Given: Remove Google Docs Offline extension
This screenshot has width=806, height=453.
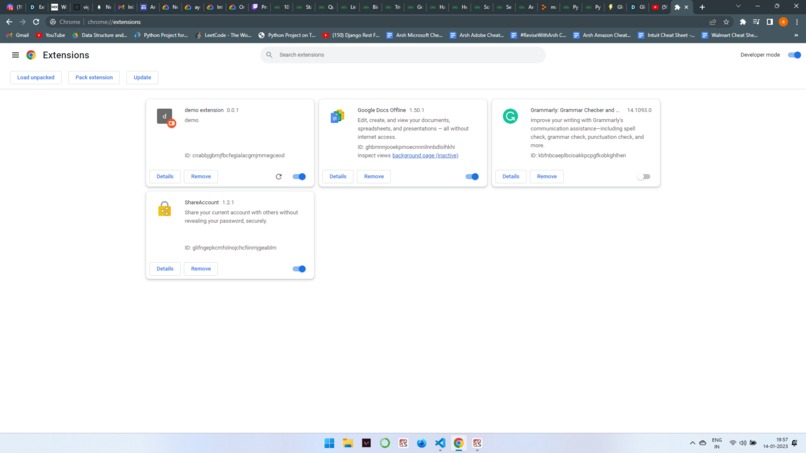Looking at the screenshot, I should pyautogui.click(x=374, y=176).
